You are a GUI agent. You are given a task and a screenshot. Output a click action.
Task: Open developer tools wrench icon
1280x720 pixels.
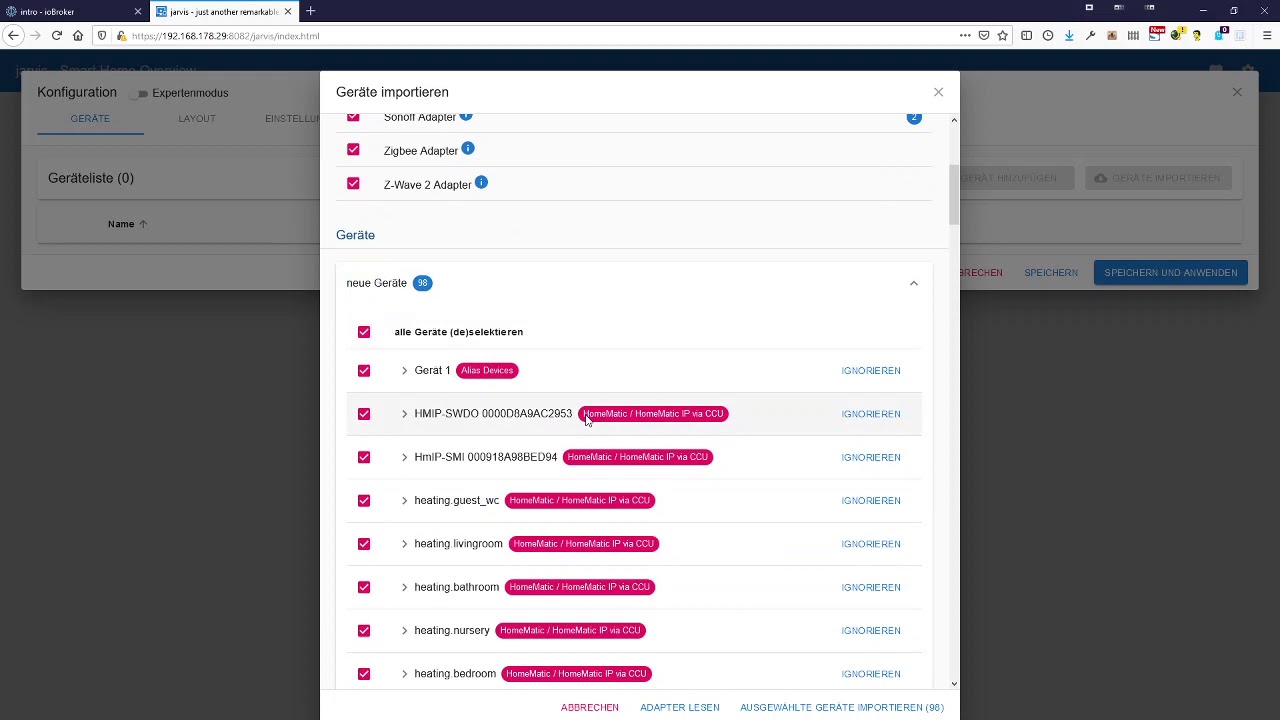pos(1090,36)
